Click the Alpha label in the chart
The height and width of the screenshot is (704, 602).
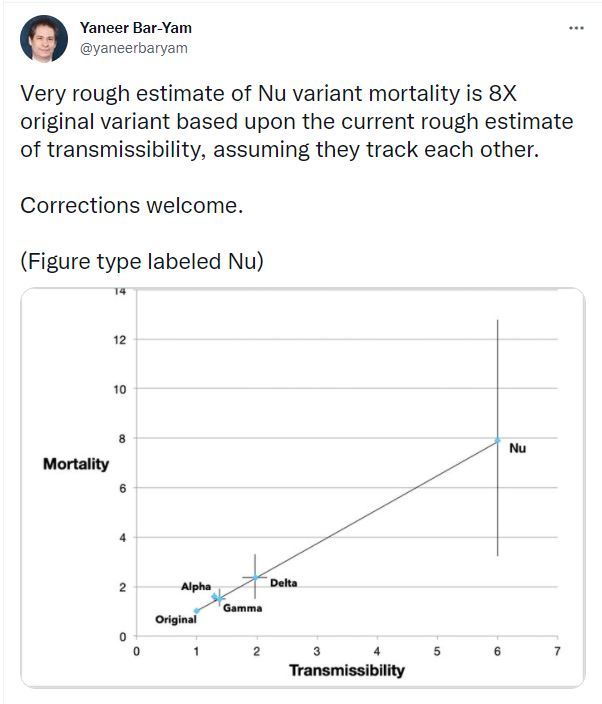196,586
